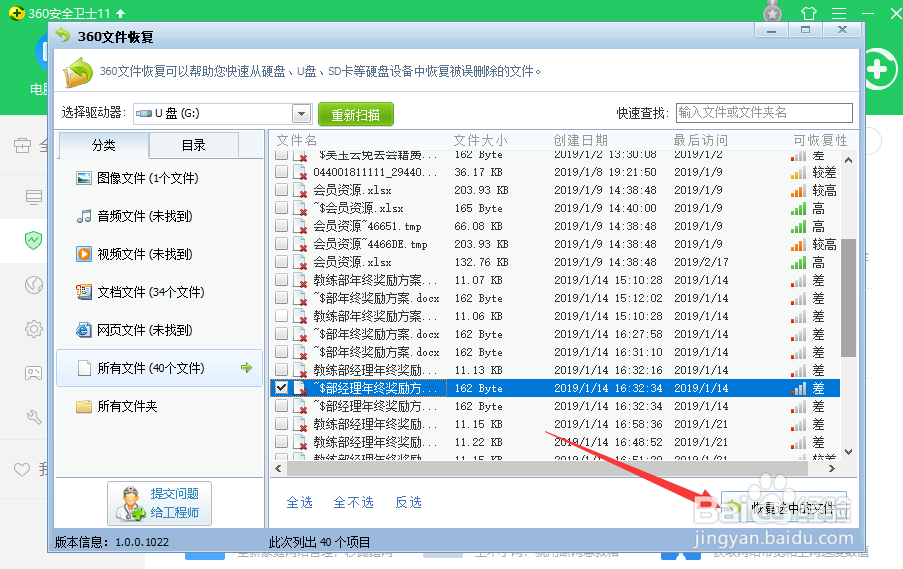Sort by 创建日期 column header
The image size is (903, 569).
[580, 140]
